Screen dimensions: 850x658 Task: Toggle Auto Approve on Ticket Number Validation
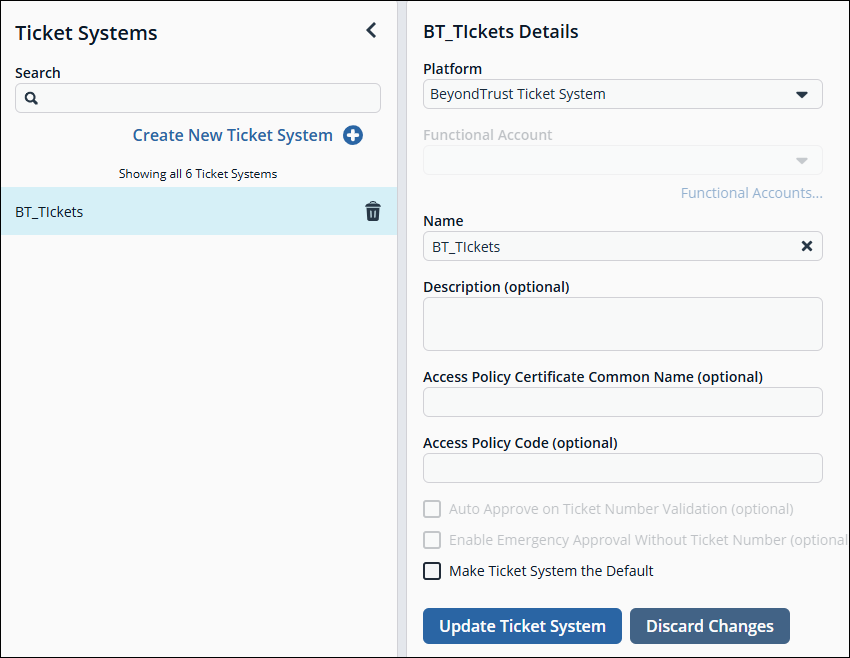(432, 509)
